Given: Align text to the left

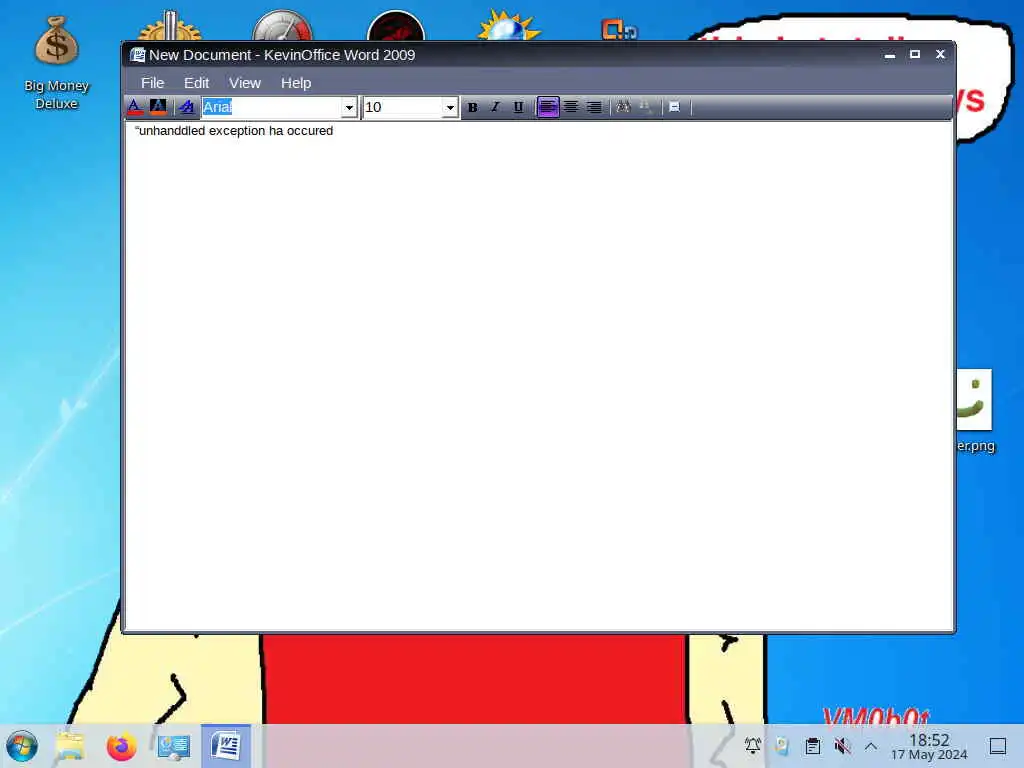Looking at the screenshot, I should click(x=548, y=107).
